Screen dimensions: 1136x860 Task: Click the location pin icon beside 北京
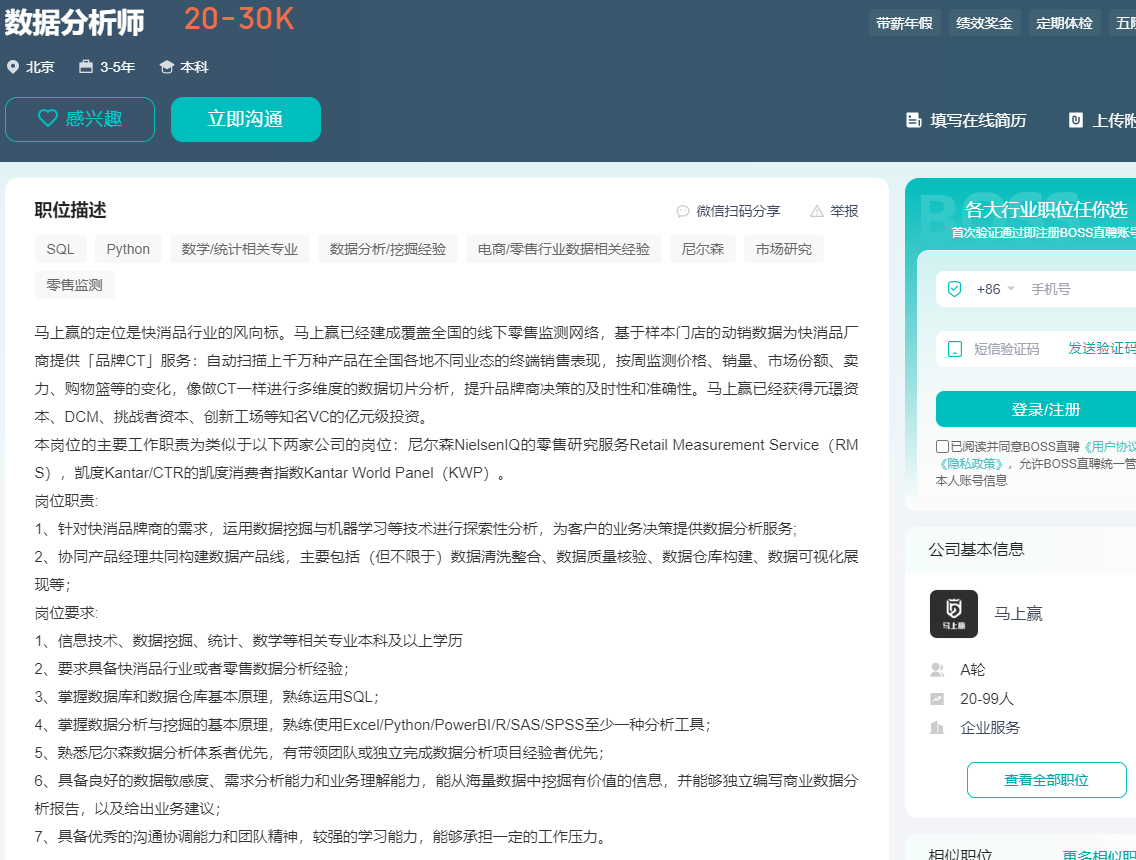point(12,67)
